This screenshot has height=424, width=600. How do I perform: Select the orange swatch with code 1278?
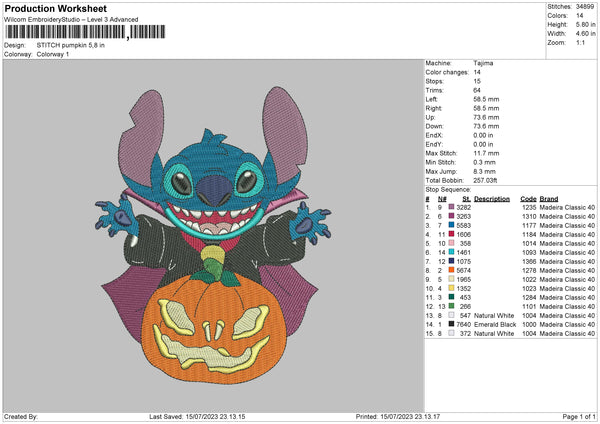[x=452, y=270]
